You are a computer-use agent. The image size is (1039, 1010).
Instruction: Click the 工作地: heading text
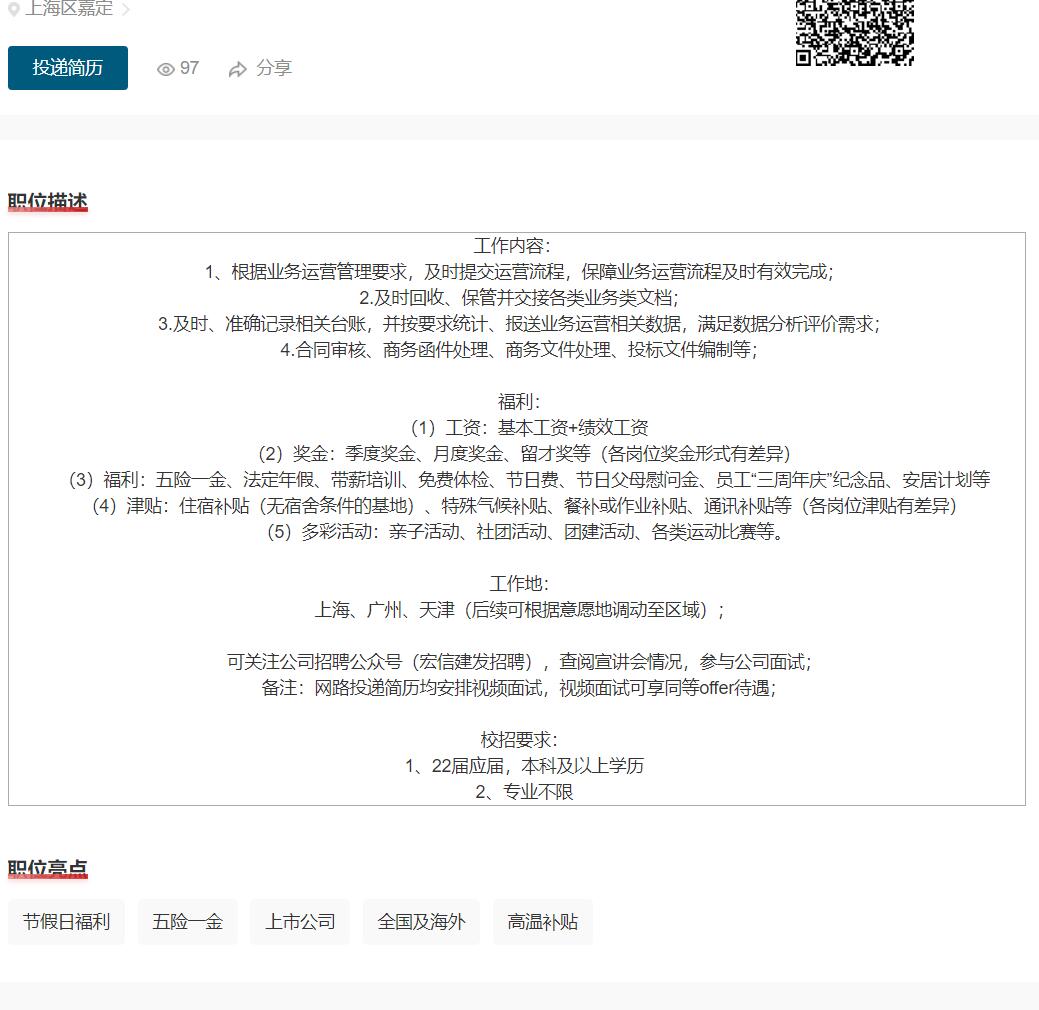519,584
